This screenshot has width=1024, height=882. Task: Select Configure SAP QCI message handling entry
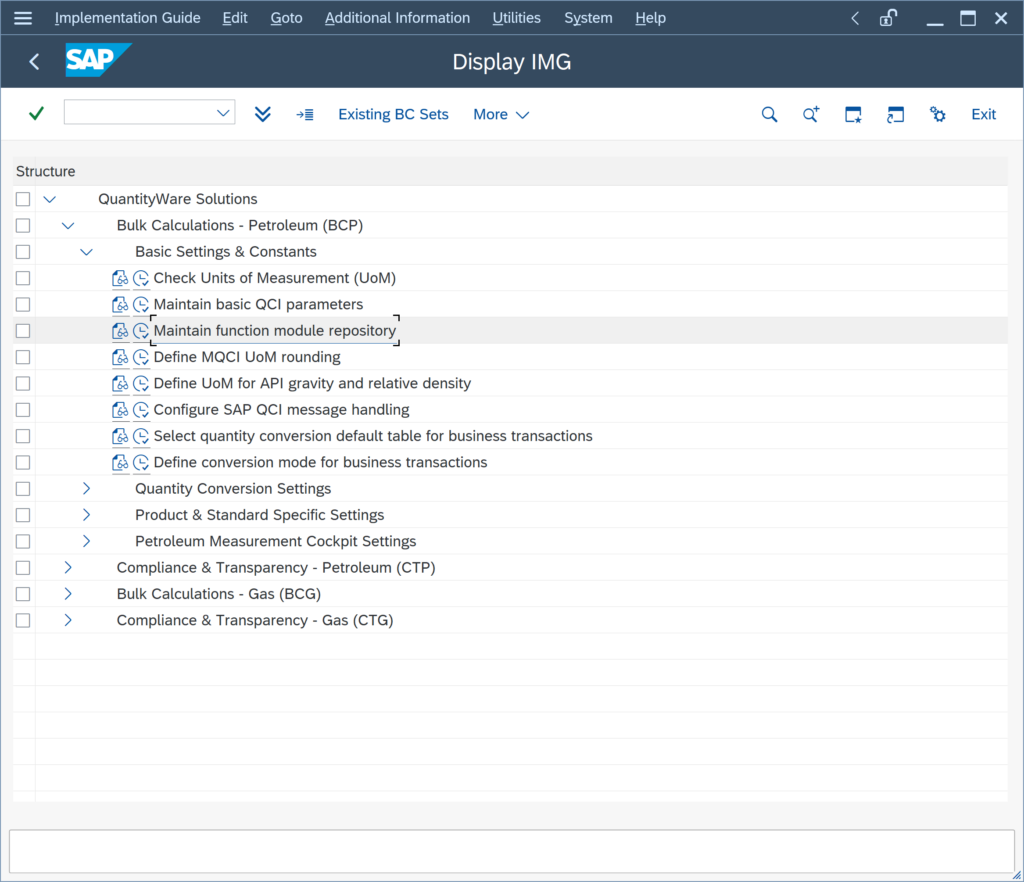(281, 410)
